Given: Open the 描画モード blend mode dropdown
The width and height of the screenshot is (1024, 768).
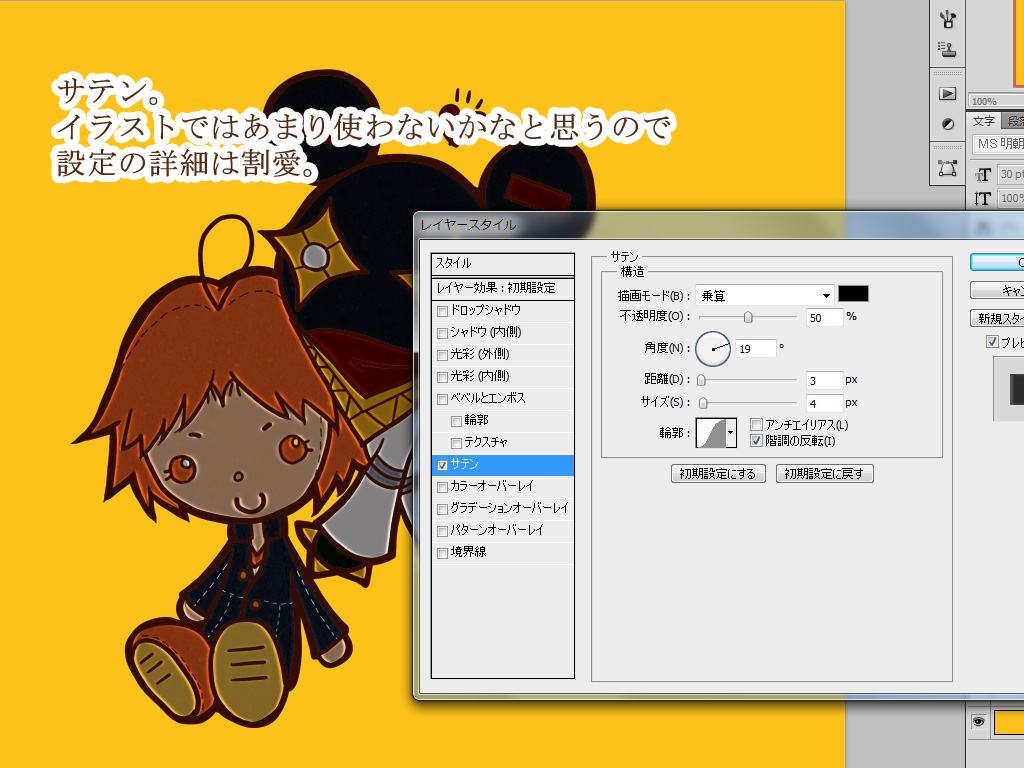Looking at the screenshot, I should click(765, 295).
